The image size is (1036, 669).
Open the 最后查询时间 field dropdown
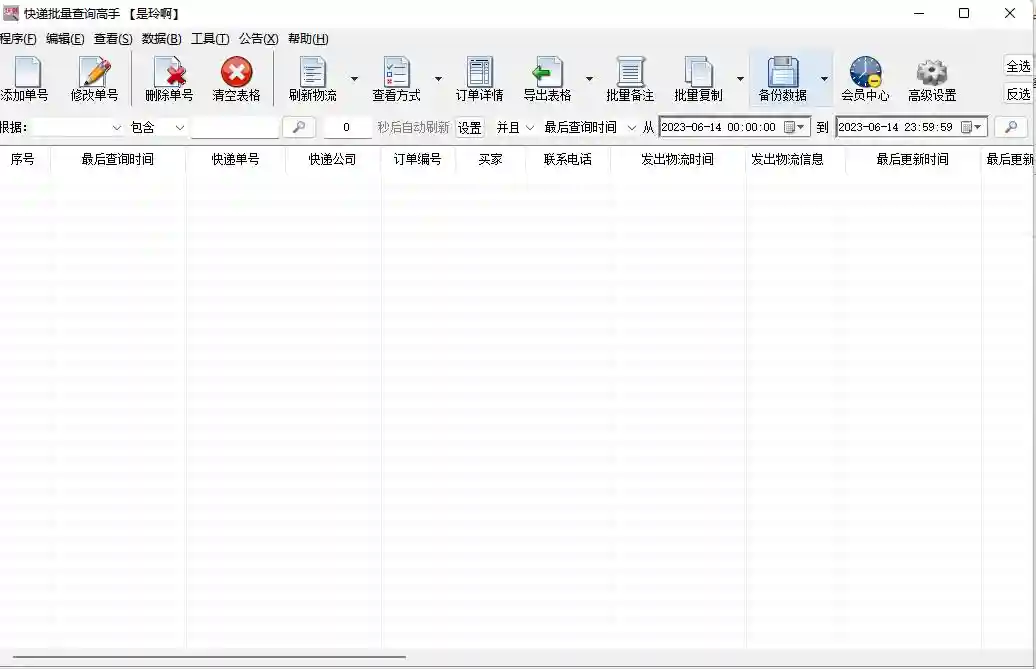(590, 128)
